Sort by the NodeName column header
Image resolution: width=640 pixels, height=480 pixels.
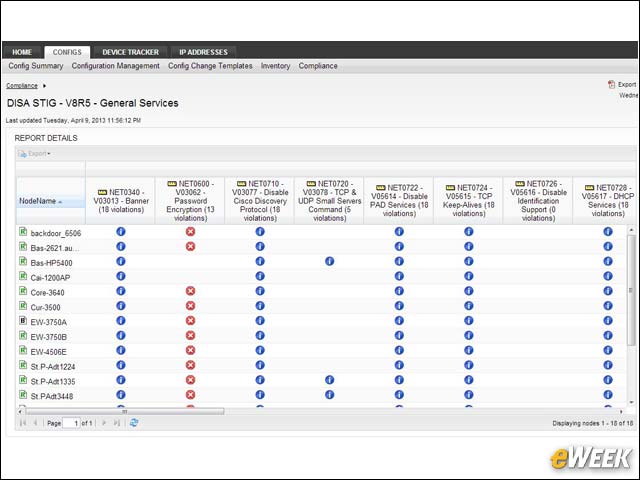coord(51,201)
